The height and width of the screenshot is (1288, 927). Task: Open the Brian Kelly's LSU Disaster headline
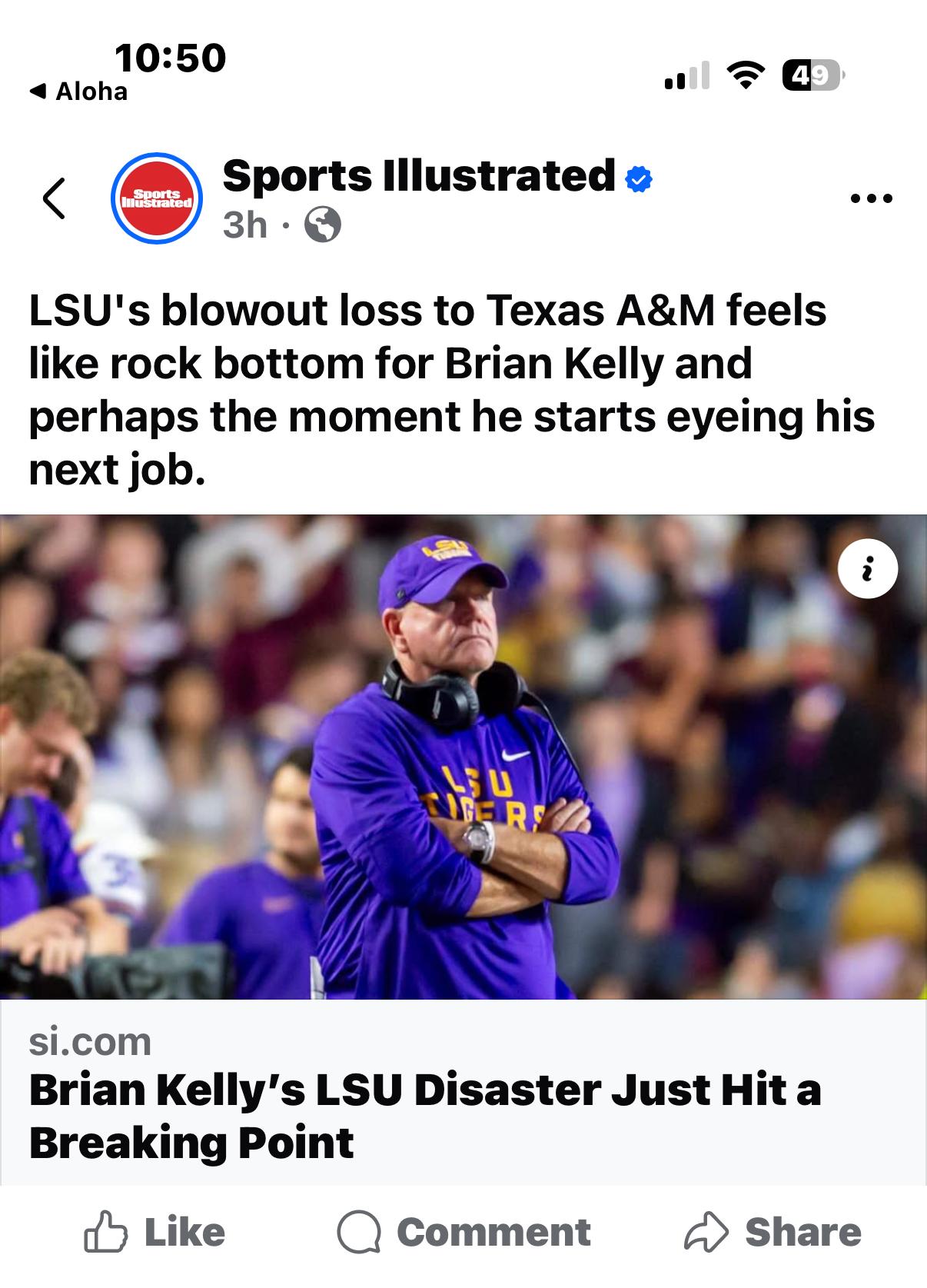(x=425, y=1116)
